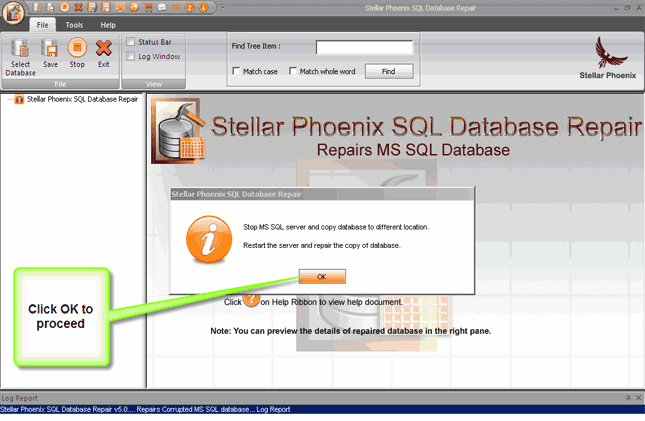Click the orange info icon in dialog
The image size is (645, 421).
[209, 239]
